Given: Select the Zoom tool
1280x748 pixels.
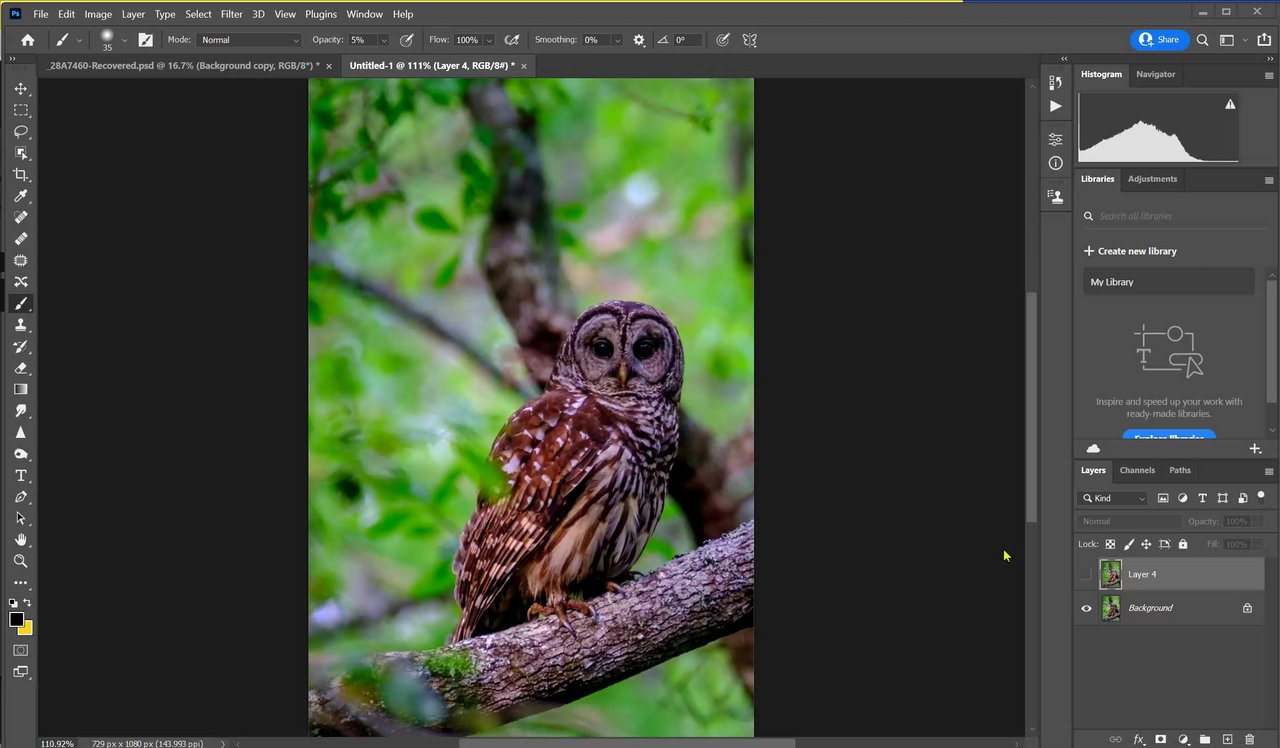Looking at the screenshot, I should [x=20, y=561].
